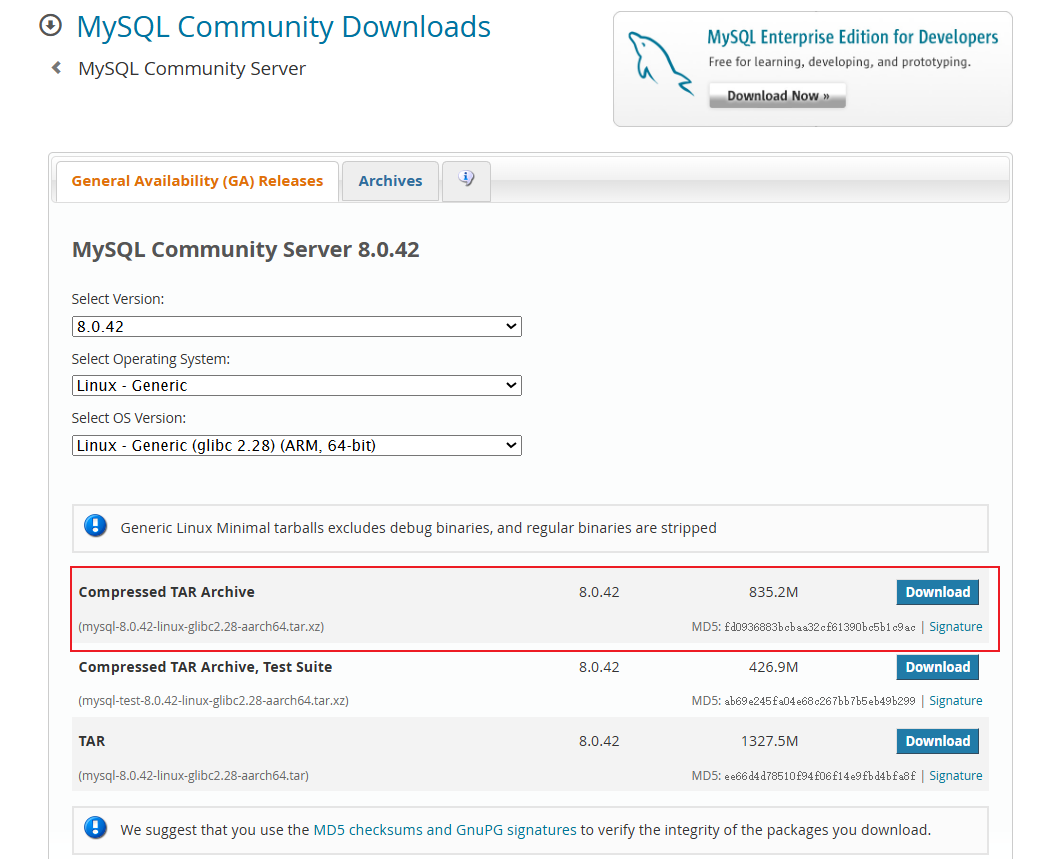Open the Select Version dropdown
The height and width of the screenshot is (859, 1038).
(297, 326)
